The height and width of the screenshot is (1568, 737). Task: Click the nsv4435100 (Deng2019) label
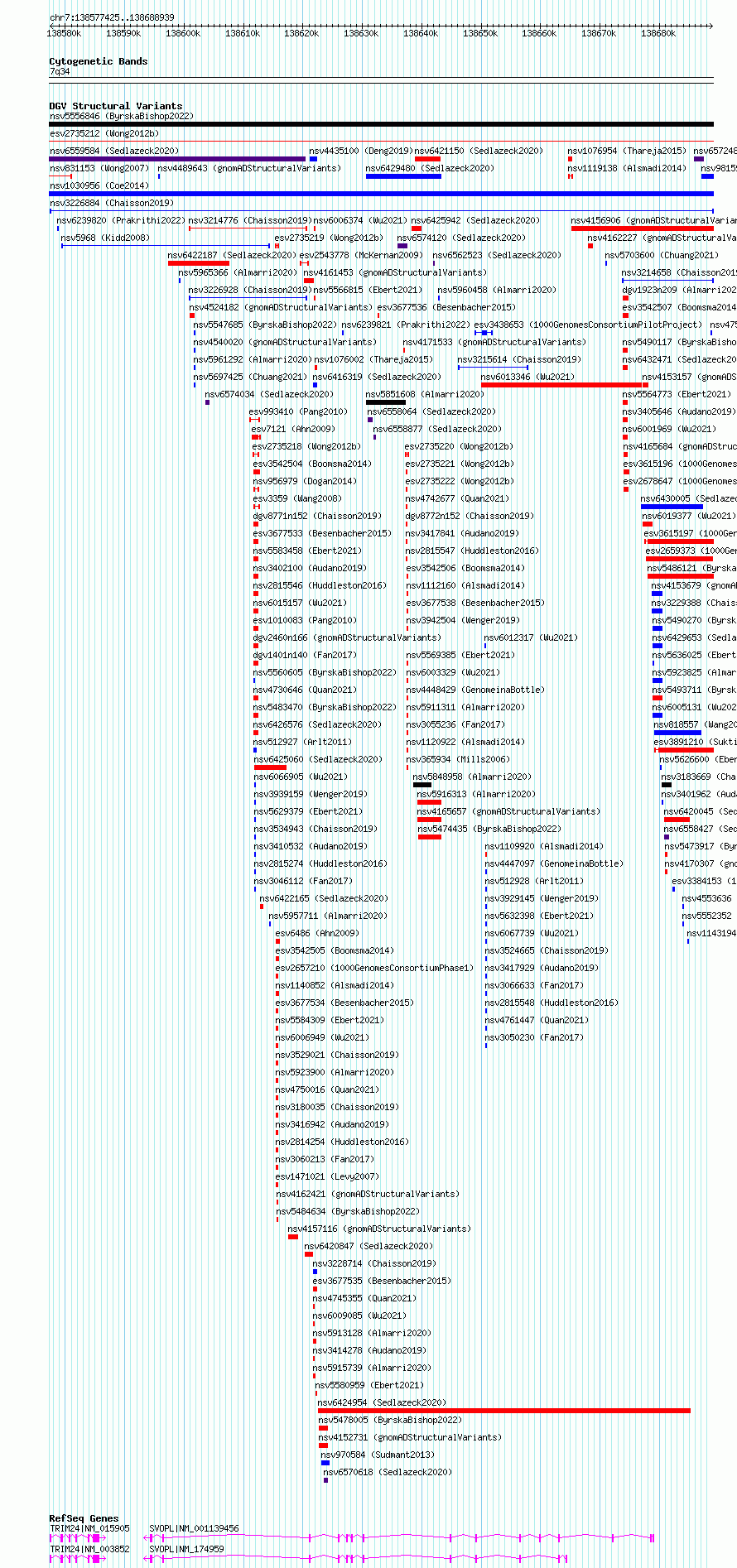361,152
